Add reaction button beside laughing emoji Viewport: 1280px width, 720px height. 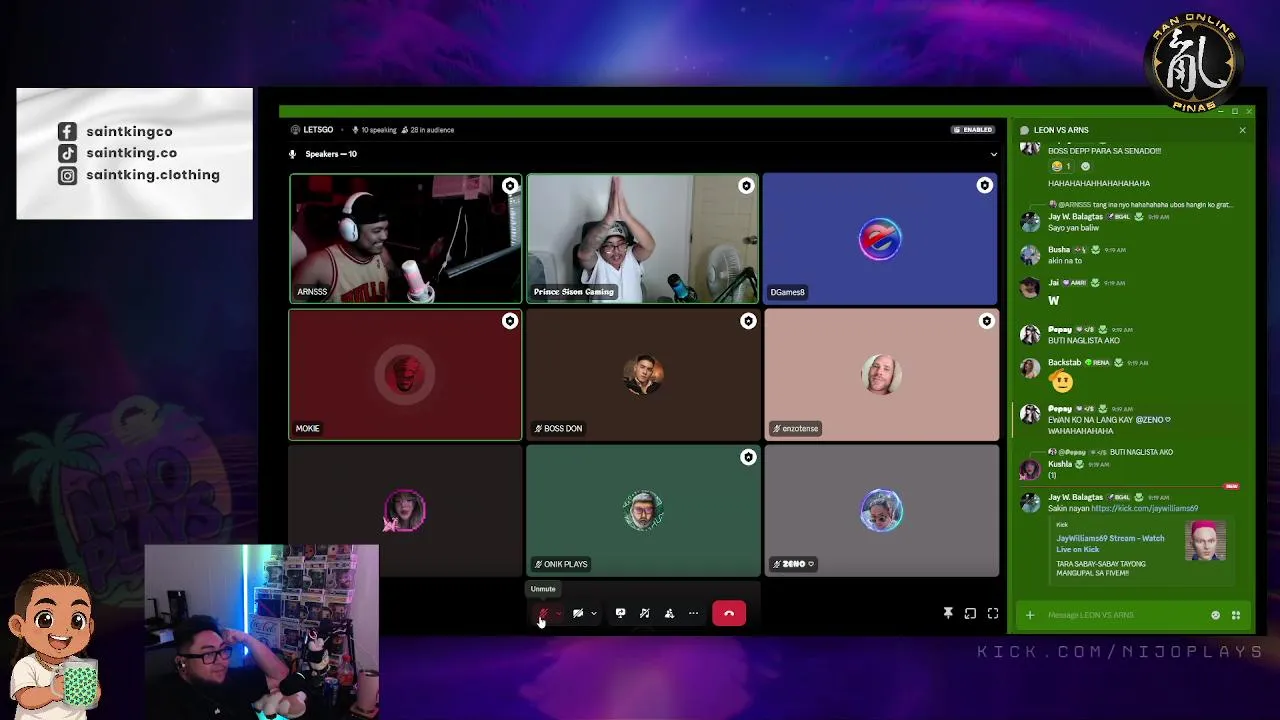click(x=1086, y=166)
